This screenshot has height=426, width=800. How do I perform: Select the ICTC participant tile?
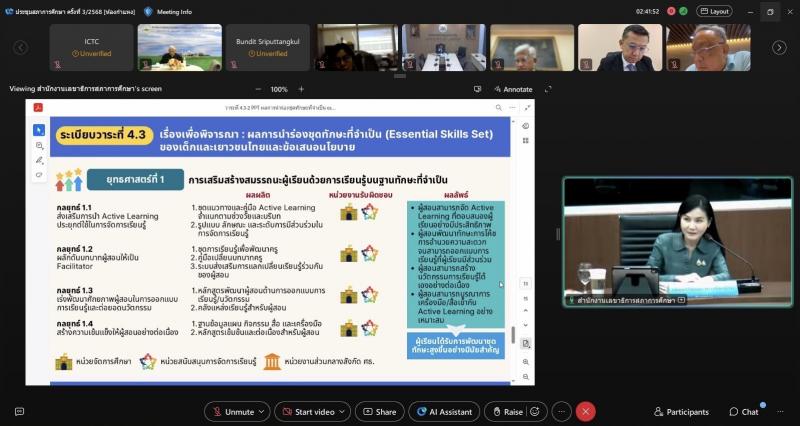click(x=91, y=47)
